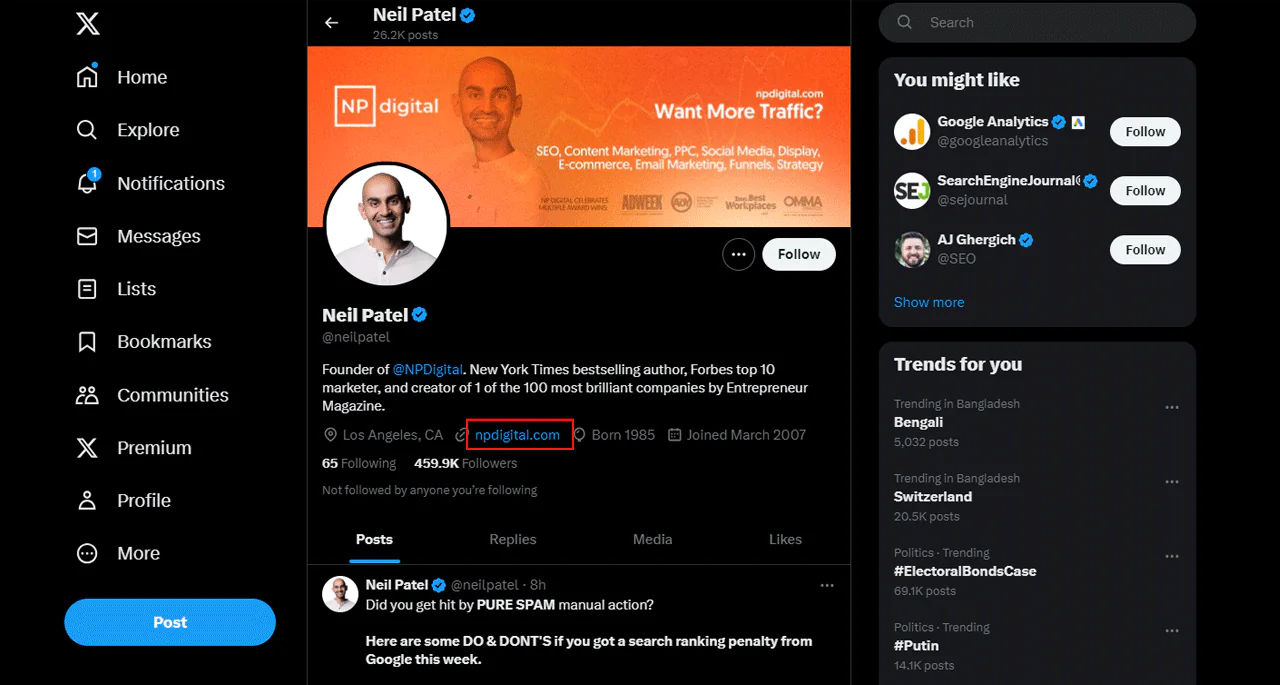The width and height of the screenshot is (1280, 685).
Task: Select the X logo at the top left
Action: pyautogui.click(x=88, y=23)
